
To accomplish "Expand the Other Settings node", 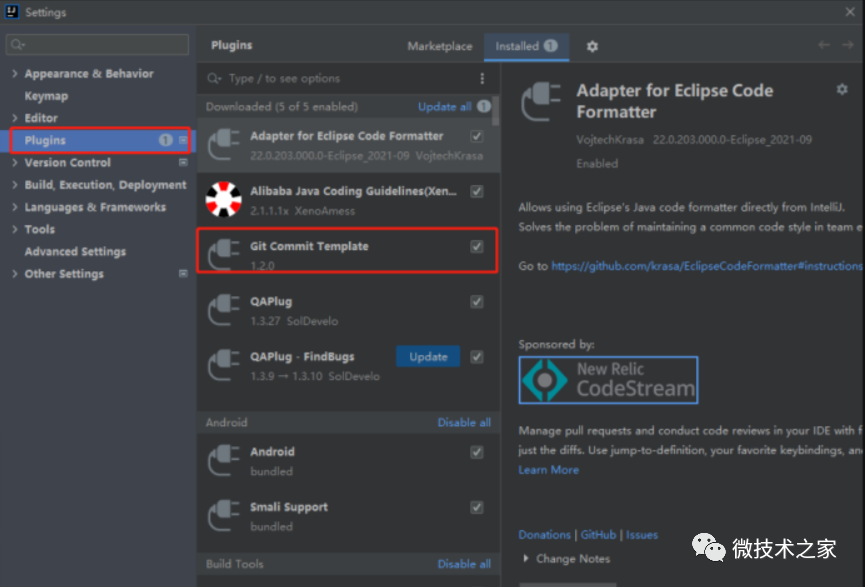I will (x=15, y=274).
